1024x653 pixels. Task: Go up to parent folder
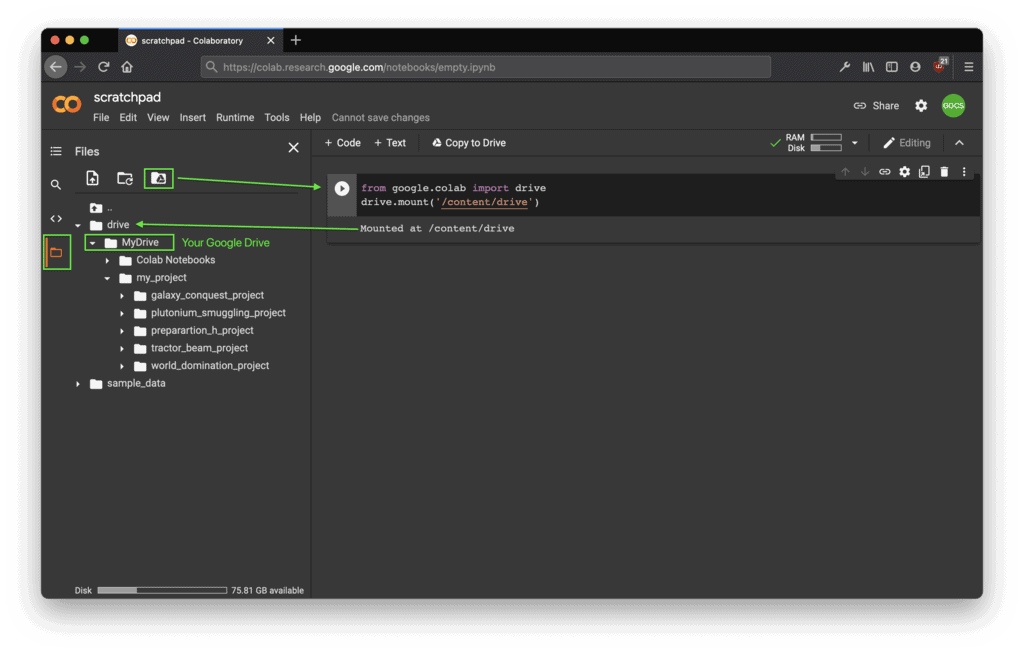96,208
